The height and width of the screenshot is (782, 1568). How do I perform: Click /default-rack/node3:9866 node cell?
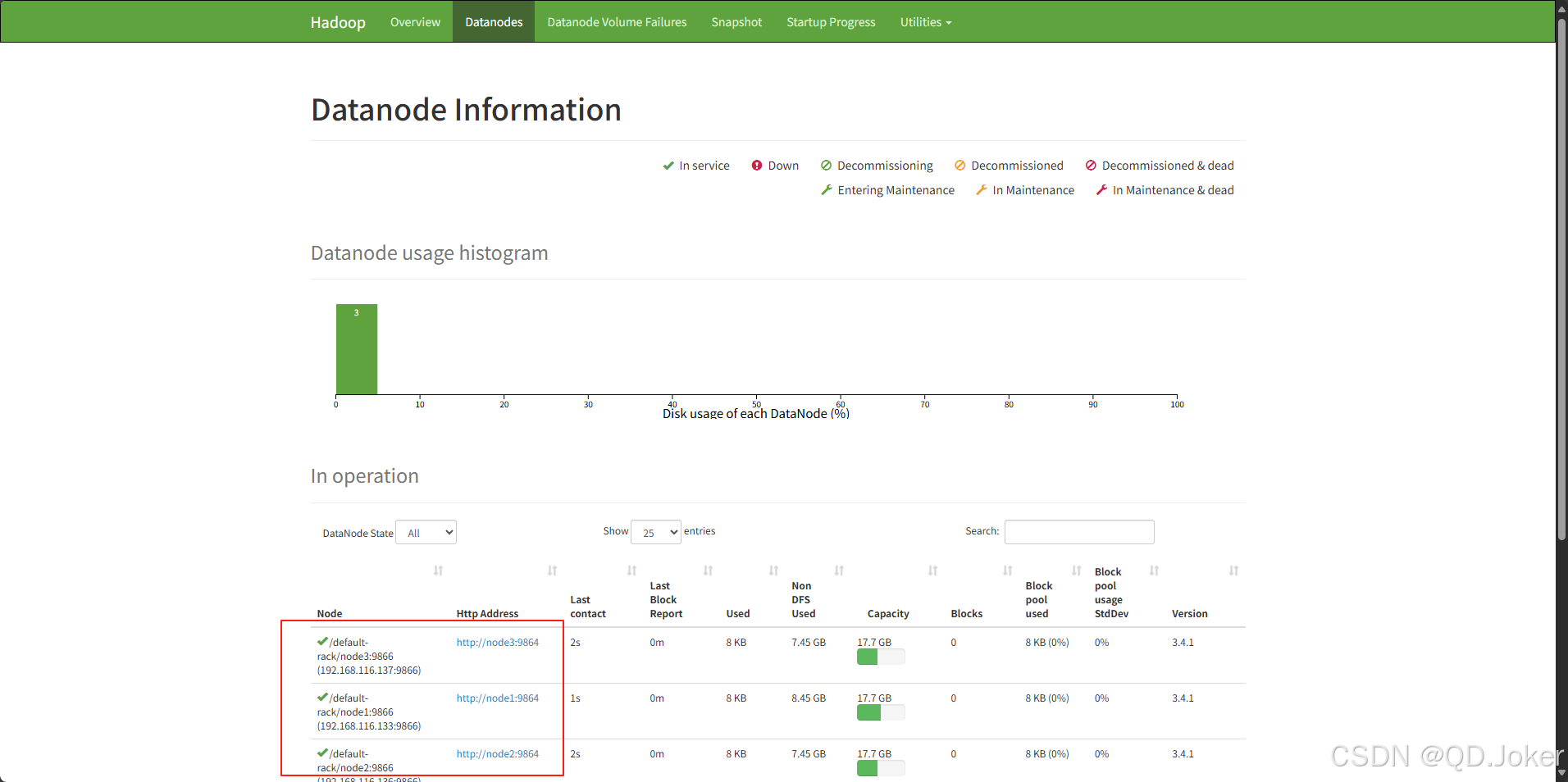point(369,657)
